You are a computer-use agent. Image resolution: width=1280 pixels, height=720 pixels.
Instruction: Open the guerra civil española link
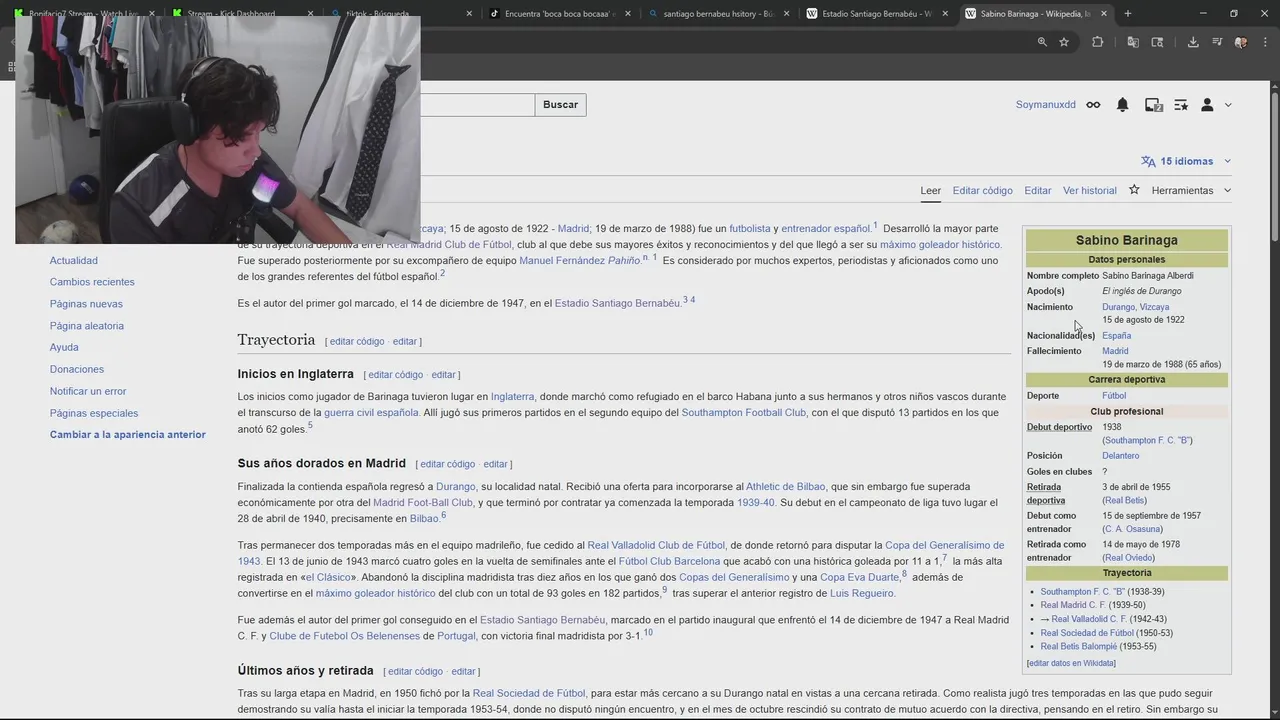[x=371, y=412]
